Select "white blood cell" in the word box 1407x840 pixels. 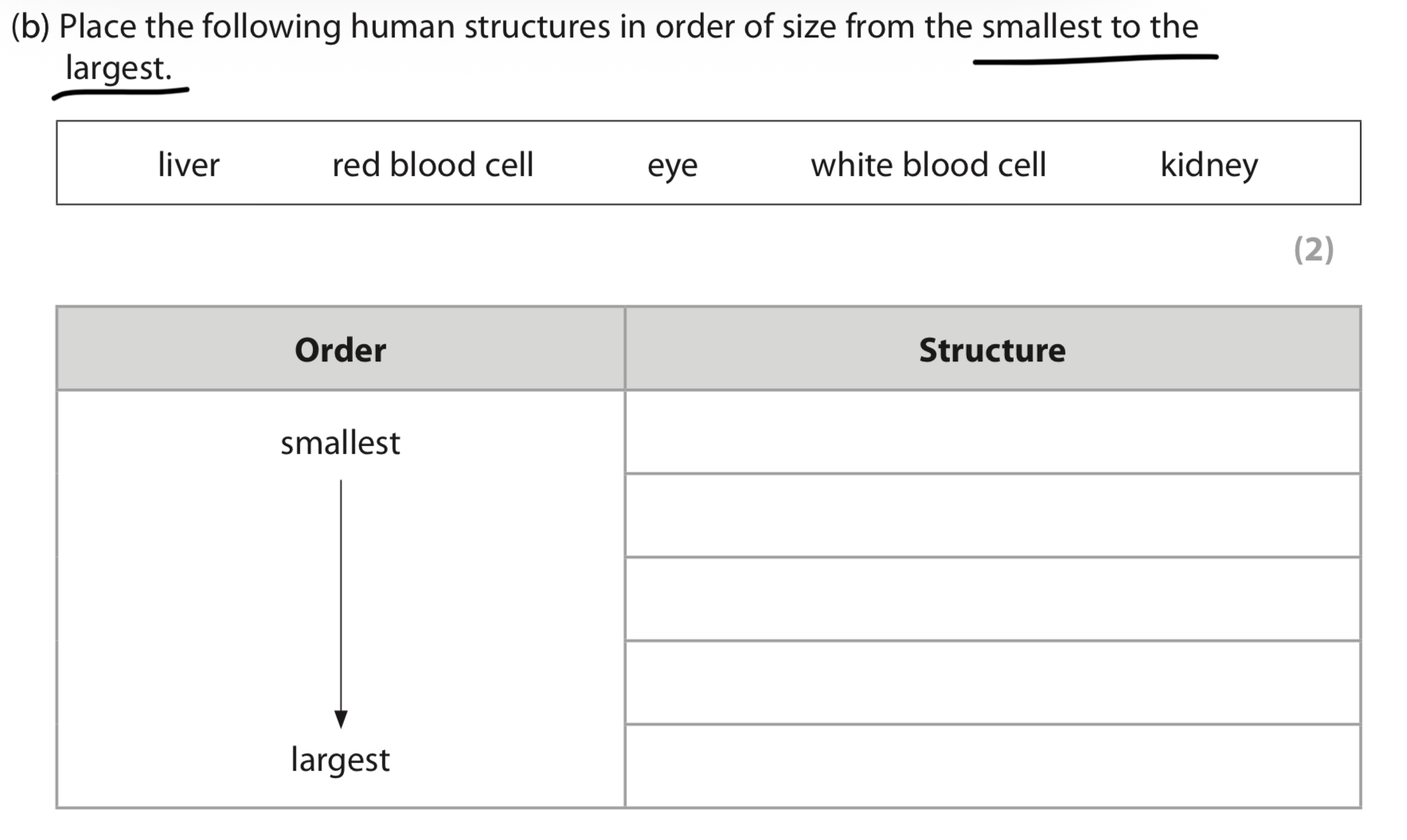coord(928,165)
